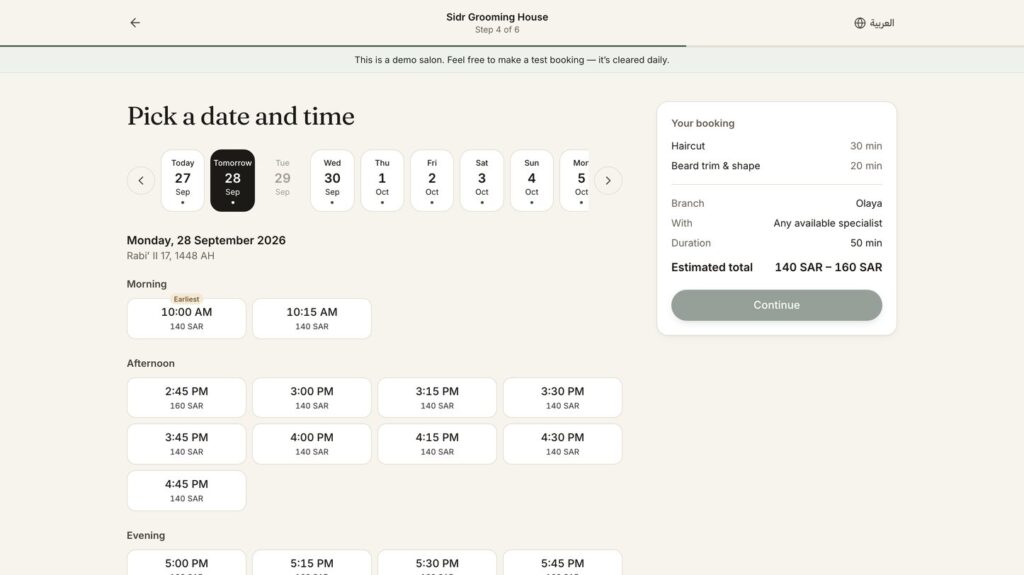Click 'Any available specialist' value
The height and width of the screenshot is (575, 1024).
[827, 223]
